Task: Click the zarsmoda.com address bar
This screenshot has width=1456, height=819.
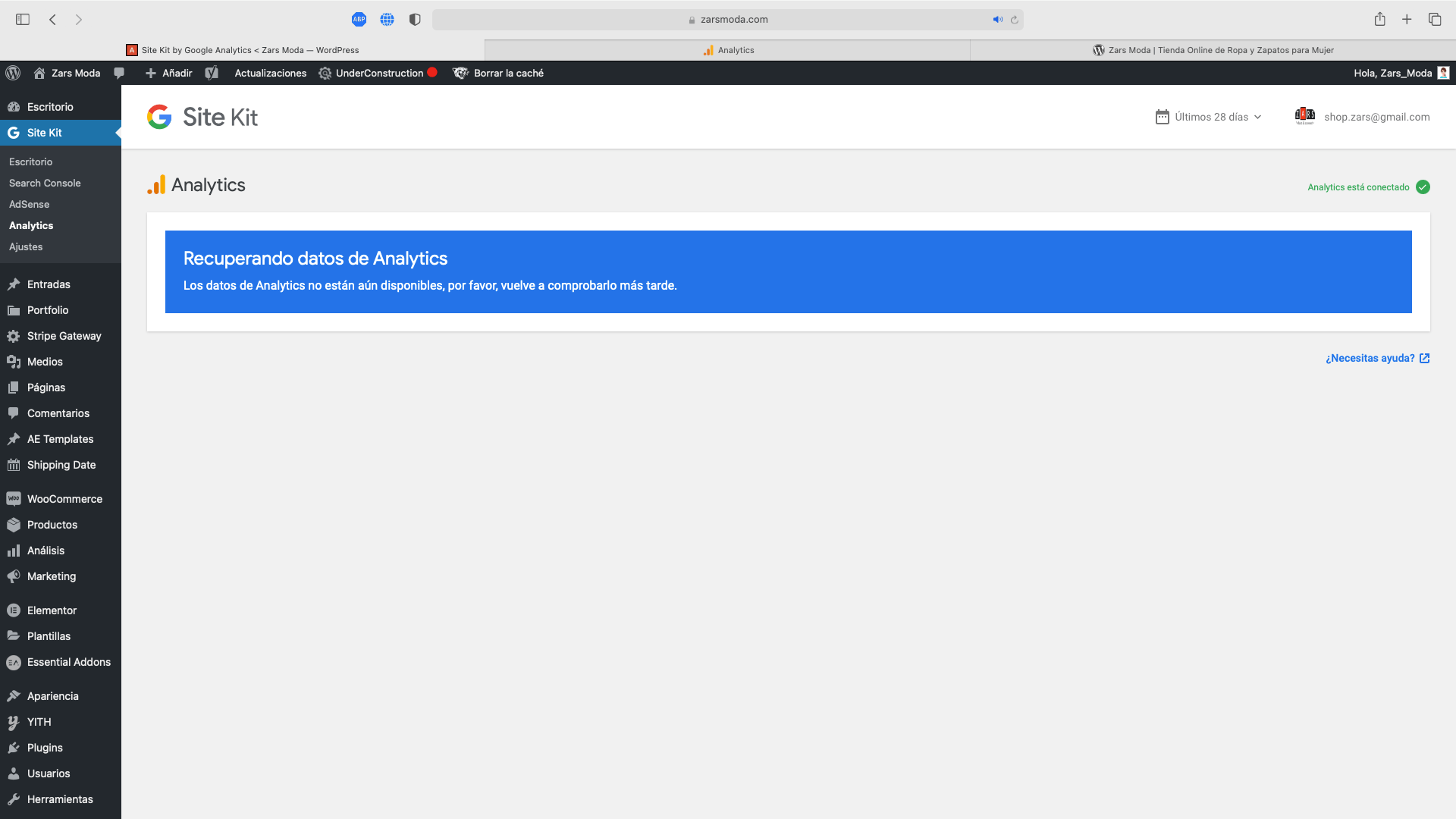Action: click(728, 20)
